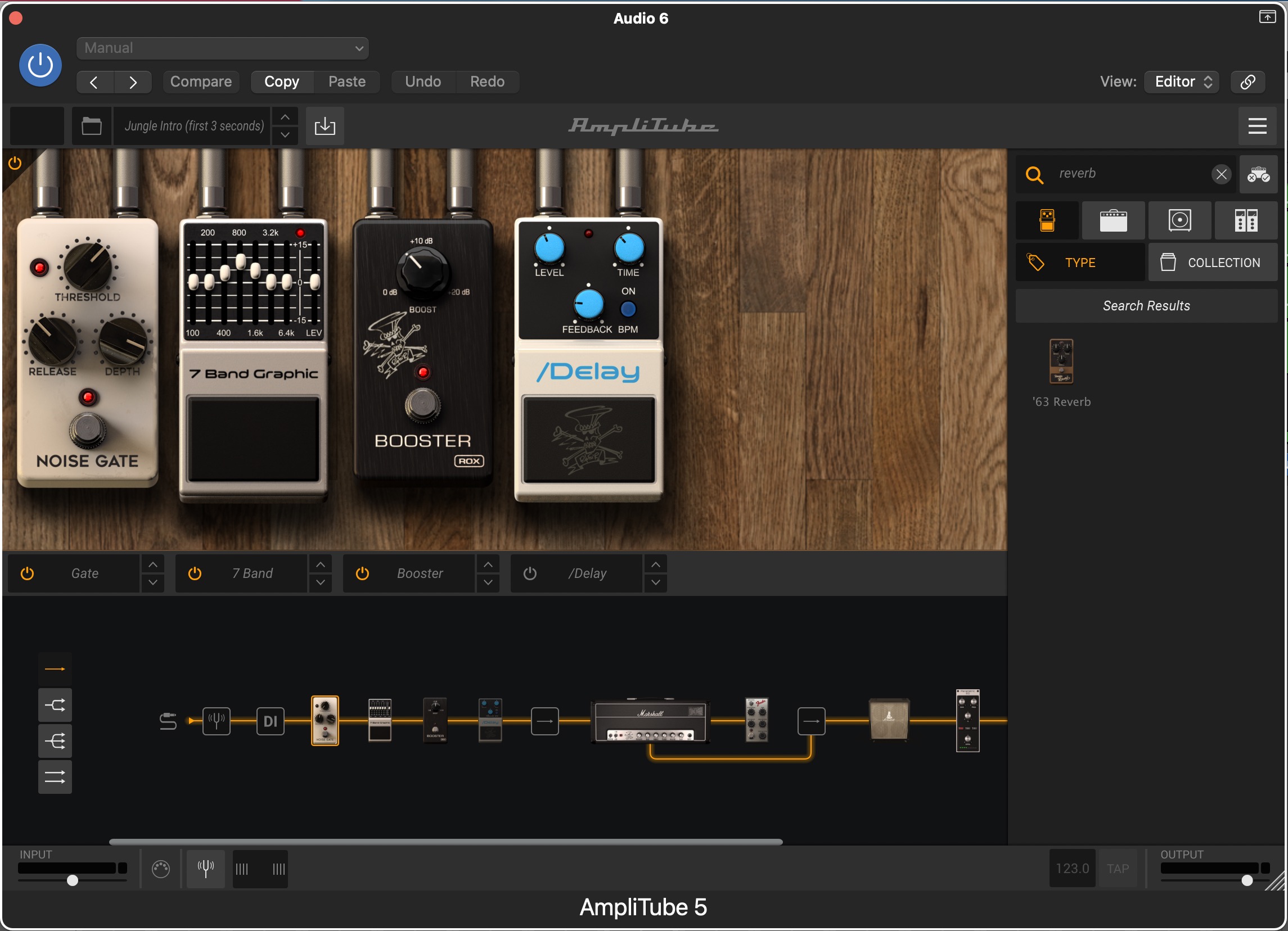This screenshot has height=931, width=1288.
Task: Step preset up arrow beside Jungle Intro
Action: tap(285, 117)
